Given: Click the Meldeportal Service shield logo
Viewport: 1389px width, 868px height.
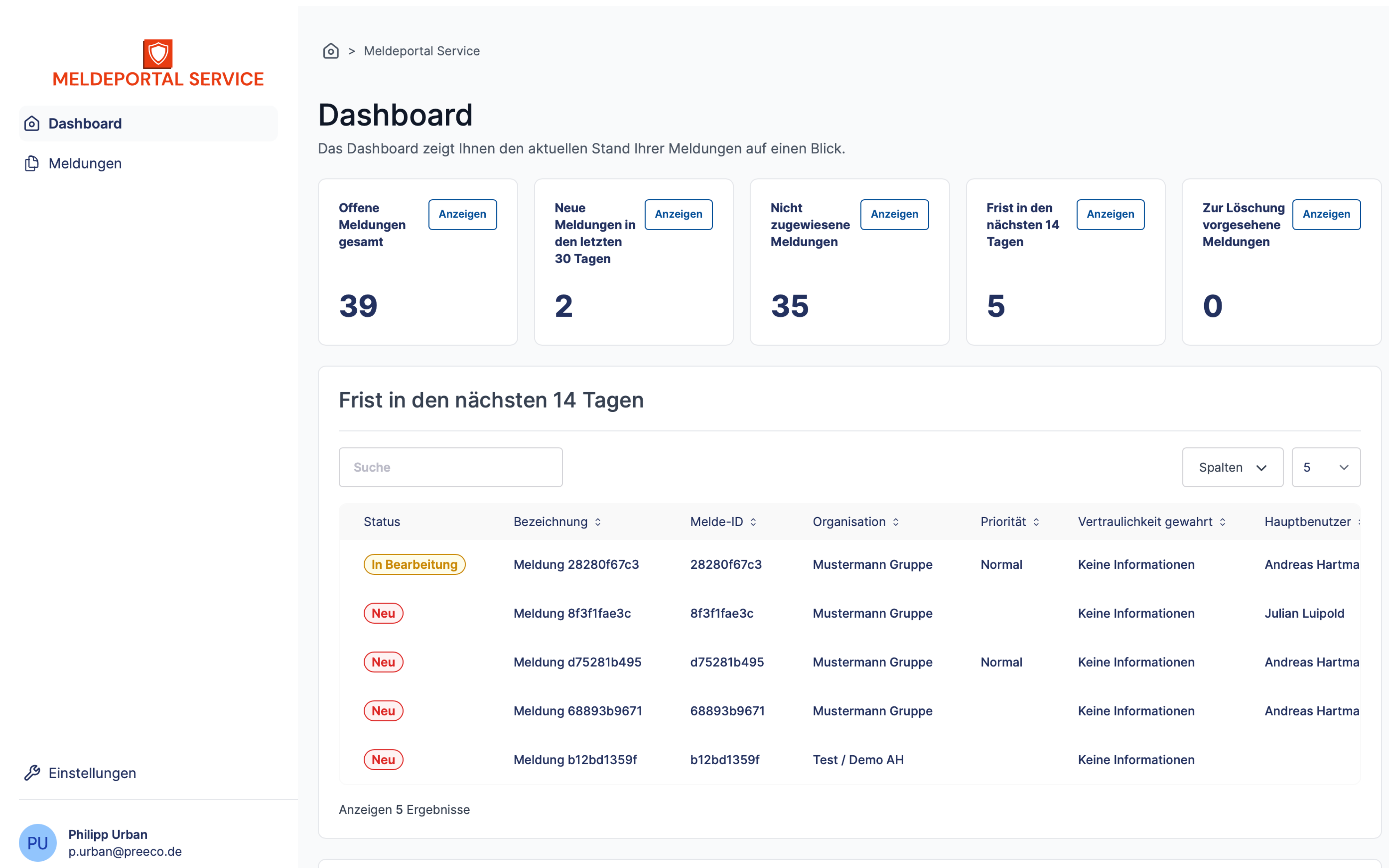Looking at the screenshot, I should (158, 53).
